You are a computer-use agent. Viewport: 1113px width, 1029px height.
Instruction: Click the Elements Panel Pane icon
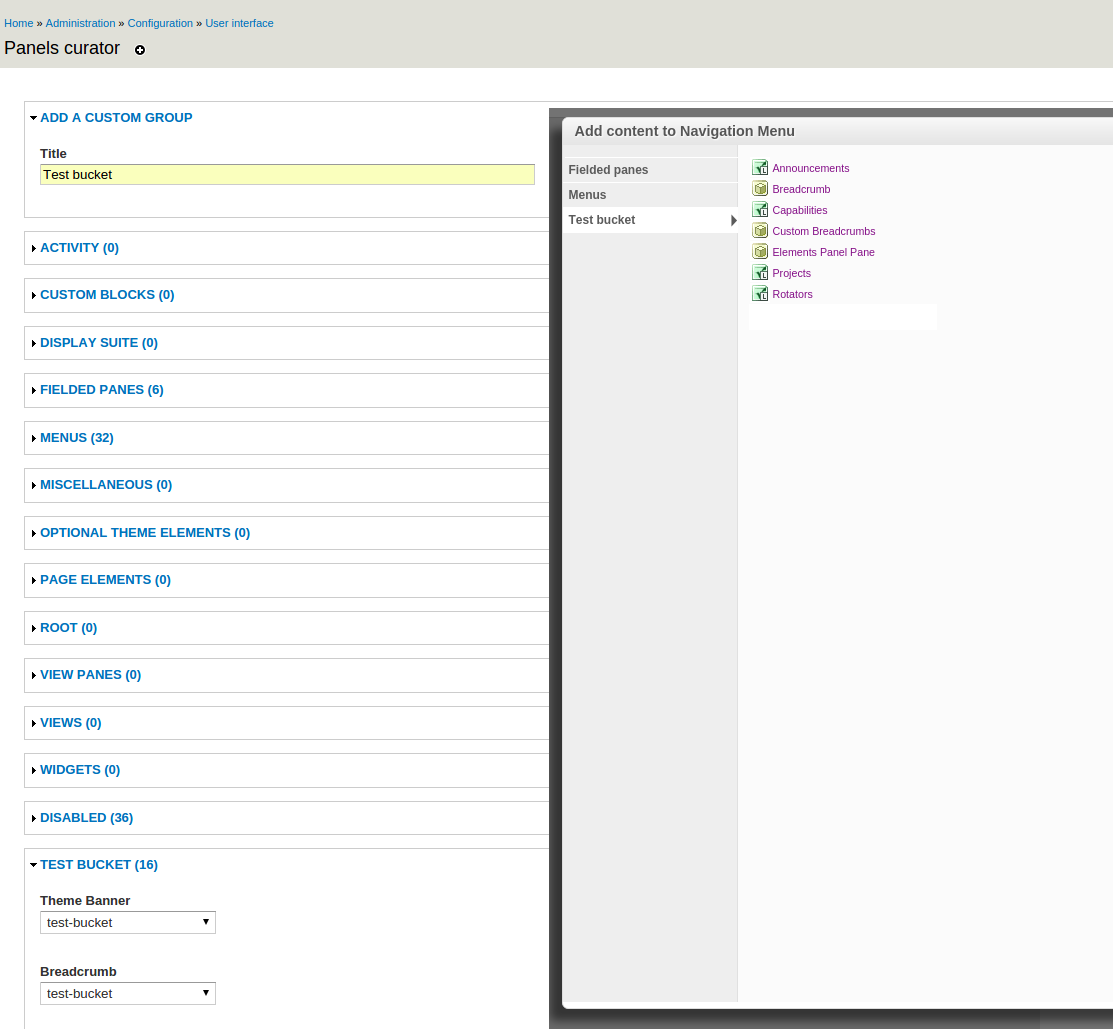coord(760,252)
